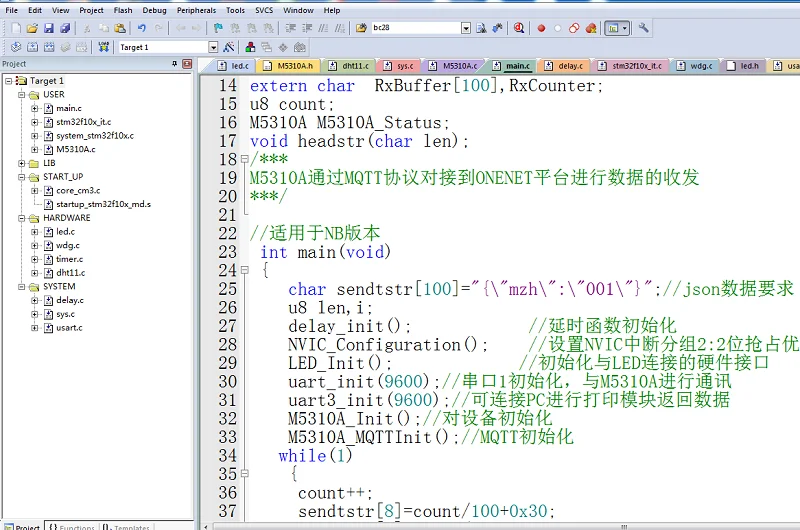Disable all breakpoints icon
This screenshot has height=530, width=800.
(574, 29)
